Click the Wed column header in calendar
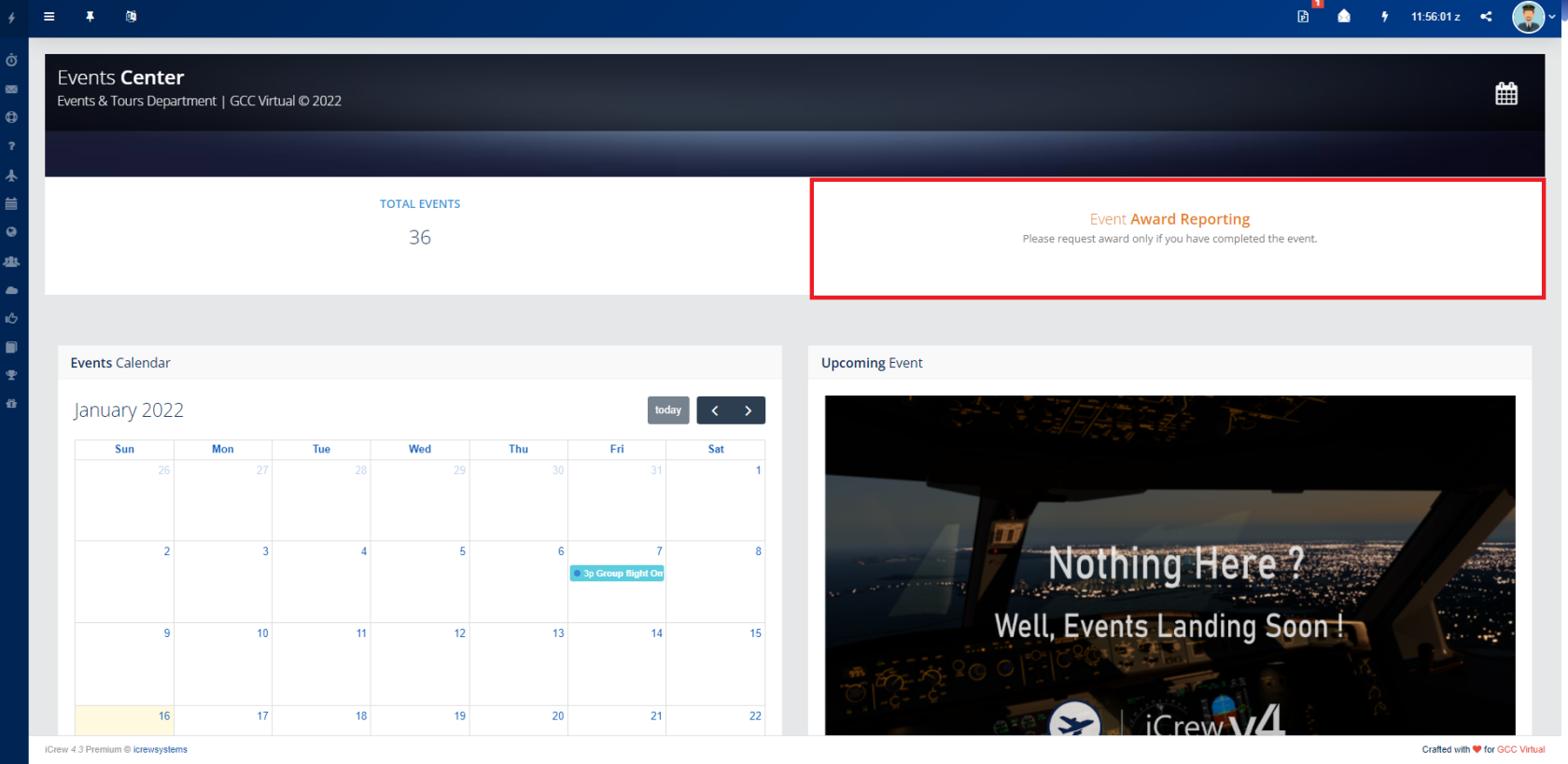The height and width of the screenshot is (764, 1568). 420,450
